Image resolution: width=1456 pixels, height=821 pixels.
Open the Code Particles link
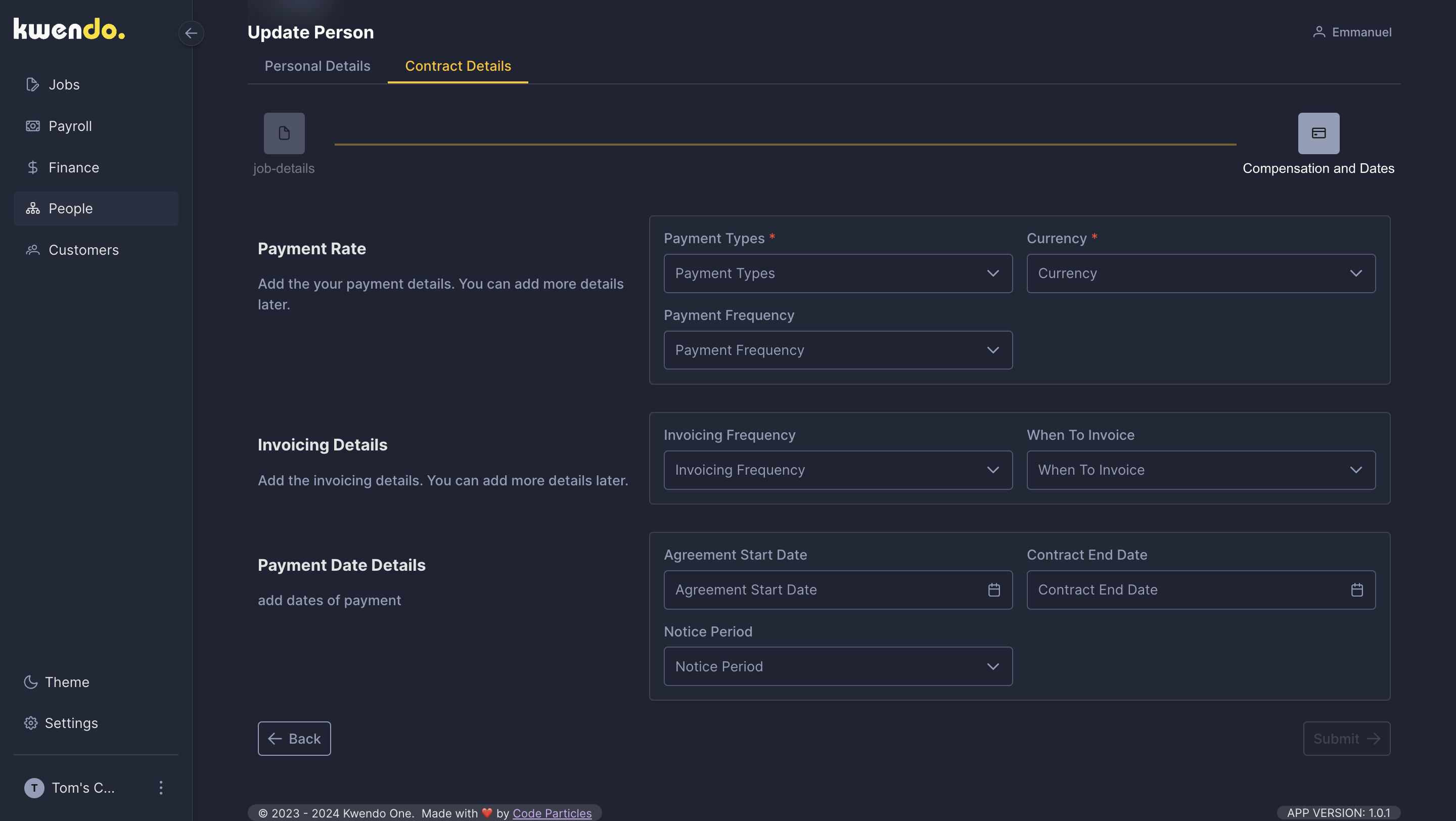pos(552,813)
